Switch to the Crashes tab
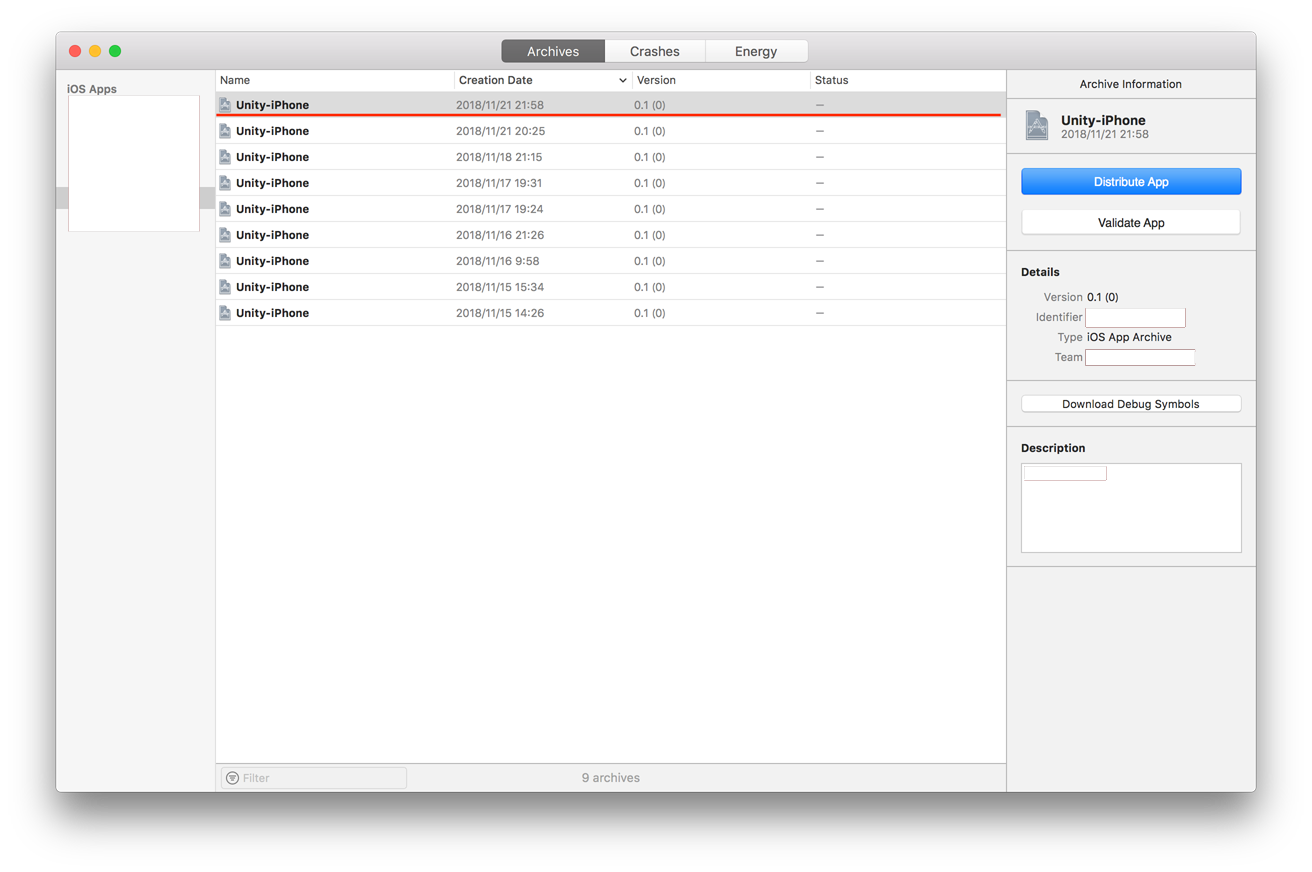 (655, 50)
